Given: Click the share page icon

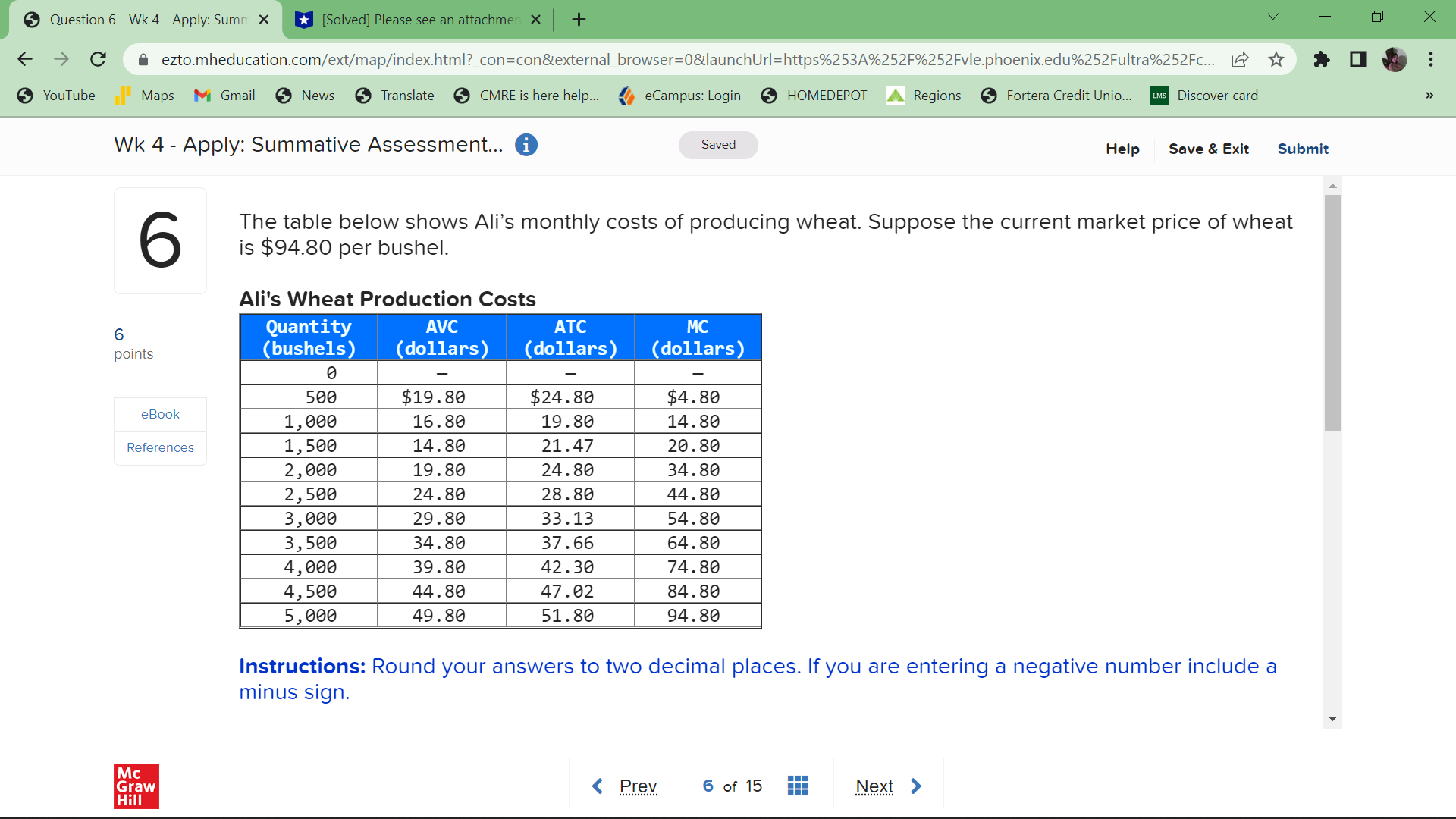Looking at the screenshot, I should pyautogui.click(x=1240, y=59).
